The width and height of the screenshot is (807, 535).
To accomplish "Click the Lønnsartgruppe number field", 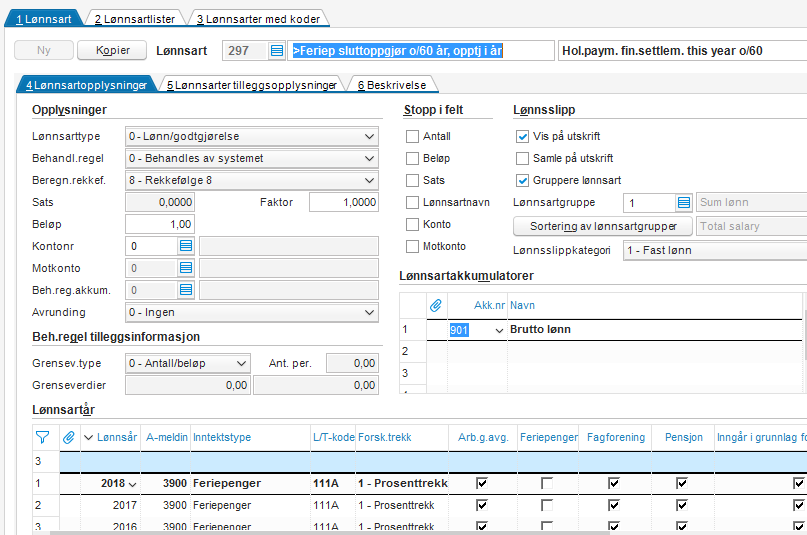I will click(650, 203).
